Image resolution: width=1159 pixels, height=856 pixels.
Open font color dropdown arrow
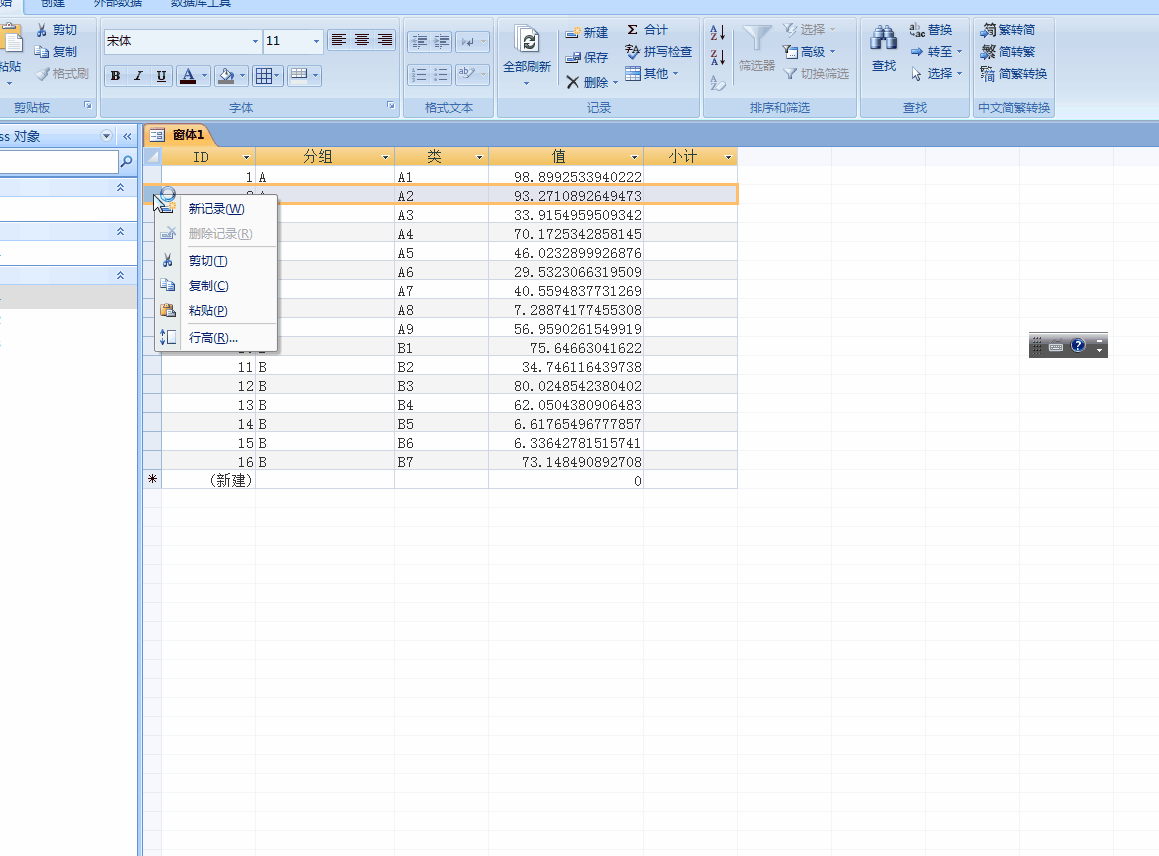[205, 75]
